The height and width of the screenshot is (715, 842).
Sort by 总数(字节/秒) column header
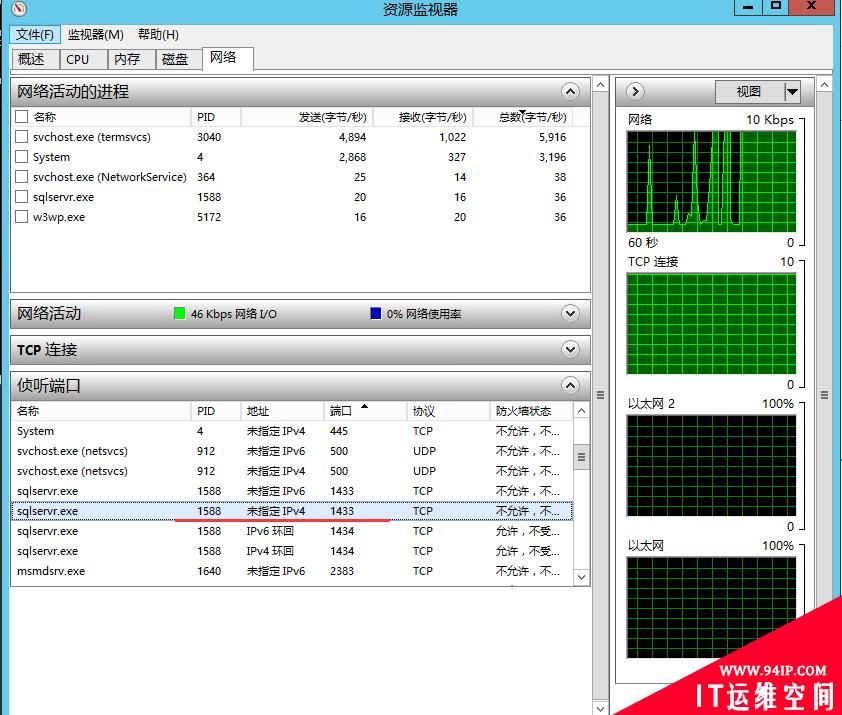[x=524, y=117]
